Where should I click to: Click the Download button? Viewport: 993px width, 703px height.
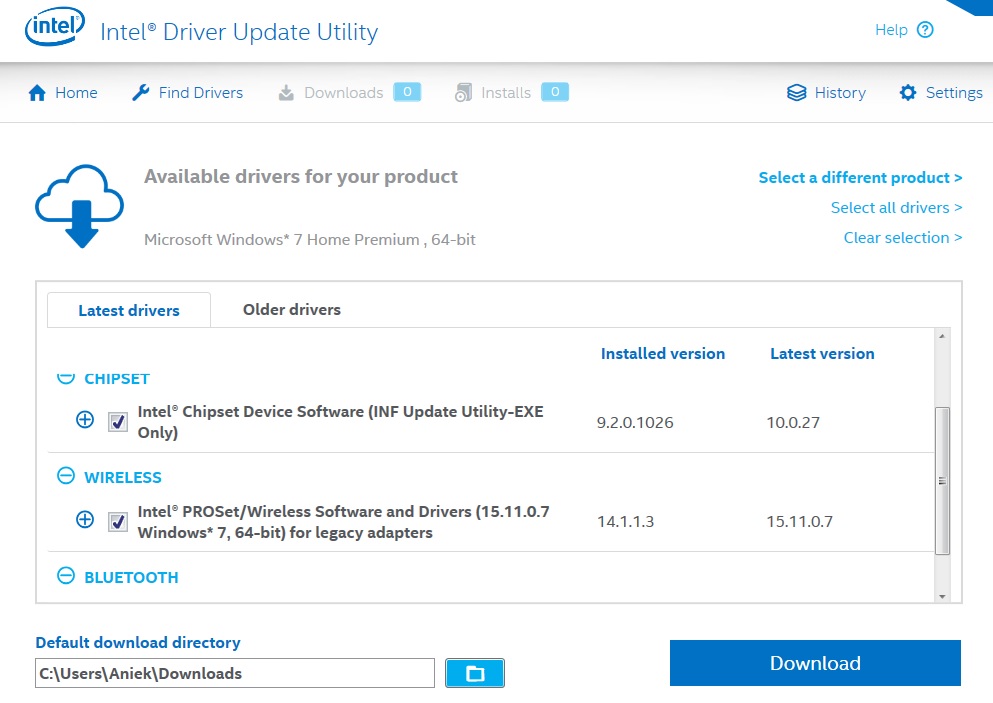815,663
